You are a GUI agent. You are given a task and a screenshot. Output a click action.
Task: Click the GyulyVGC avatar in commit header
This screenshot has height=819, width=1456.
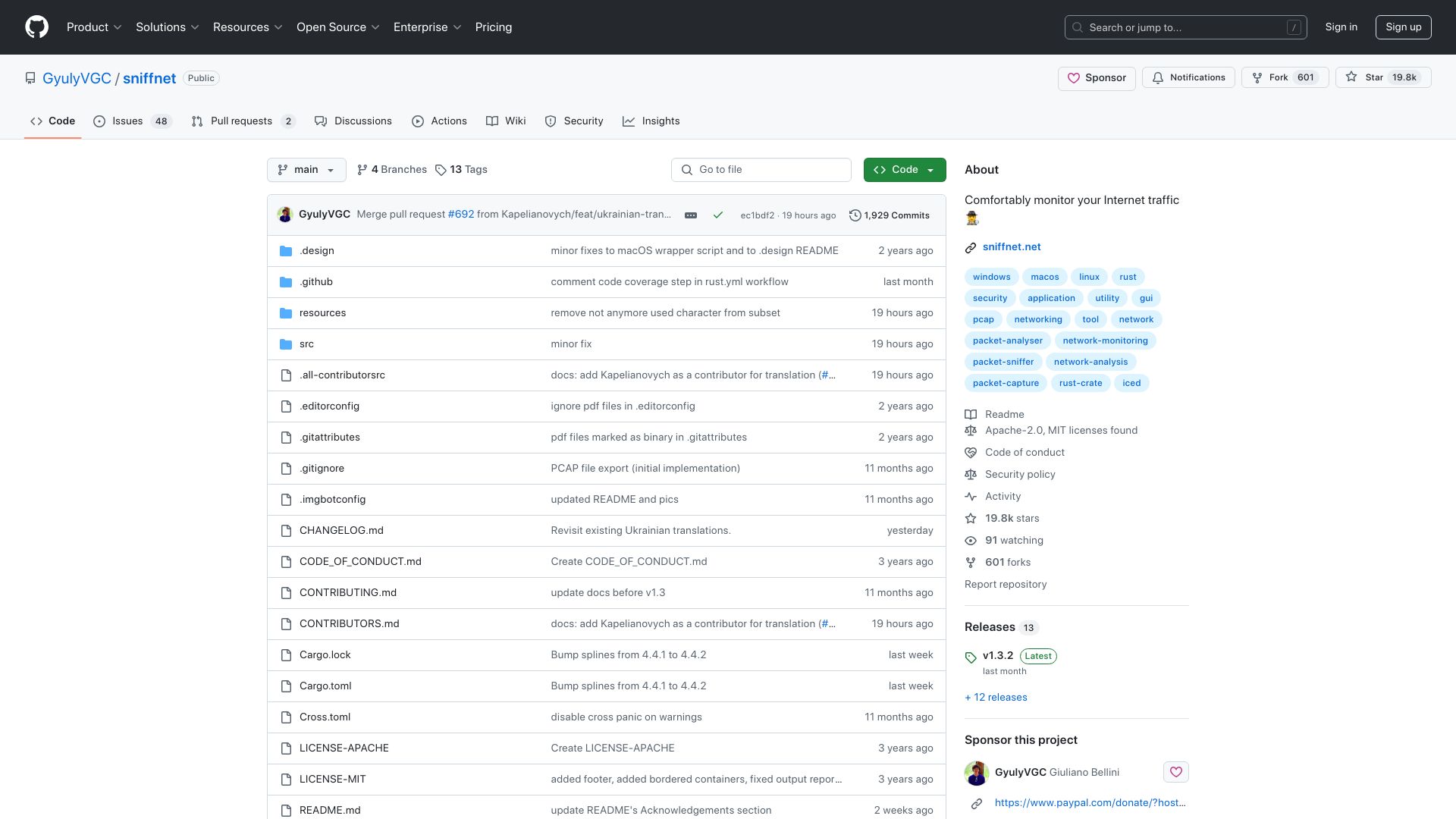tap(285, 215)
